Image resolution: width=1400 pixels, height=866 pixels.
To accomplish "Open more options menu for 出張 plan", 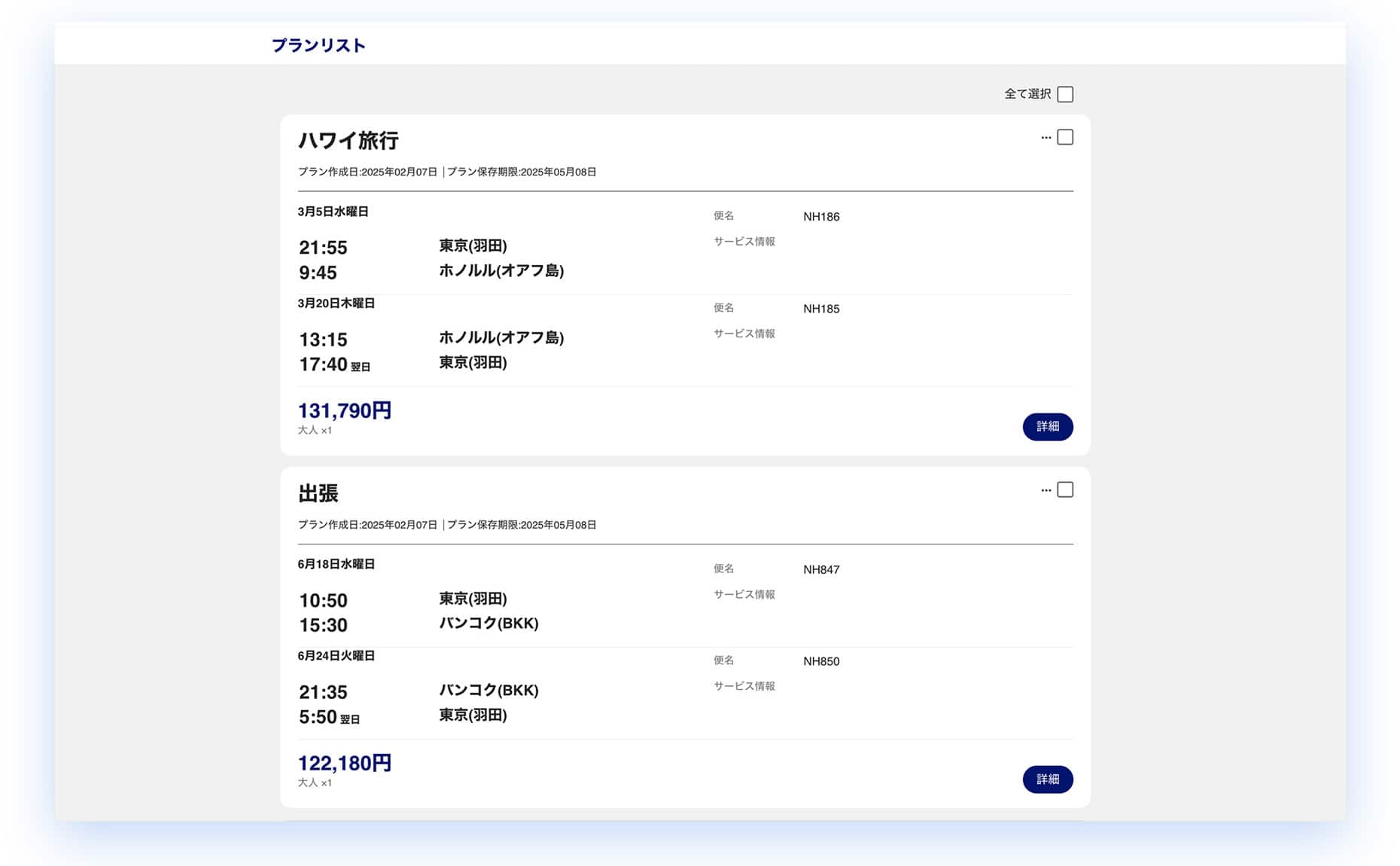I will point(1045,490).
